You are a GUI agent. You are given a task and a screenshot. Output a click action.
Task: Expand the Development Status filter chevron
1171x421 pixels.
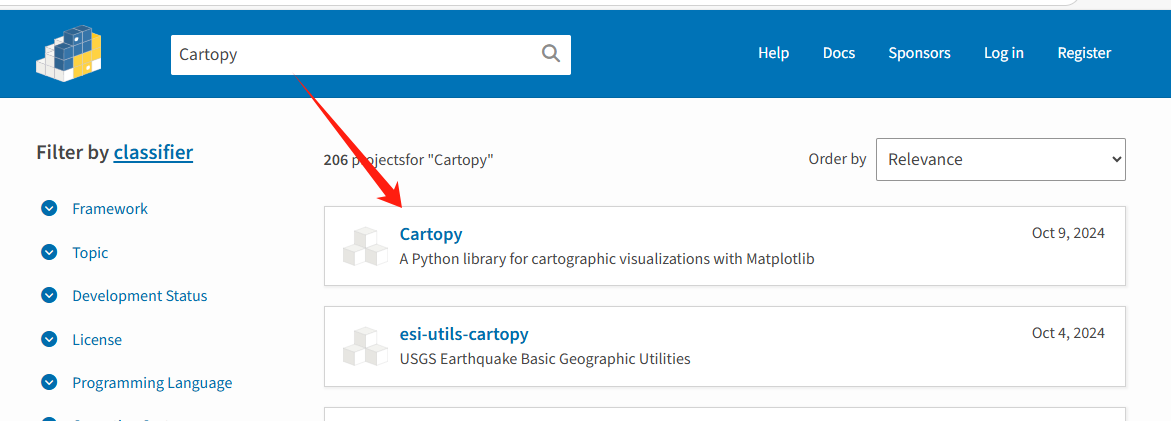click(x=49, y=296)
